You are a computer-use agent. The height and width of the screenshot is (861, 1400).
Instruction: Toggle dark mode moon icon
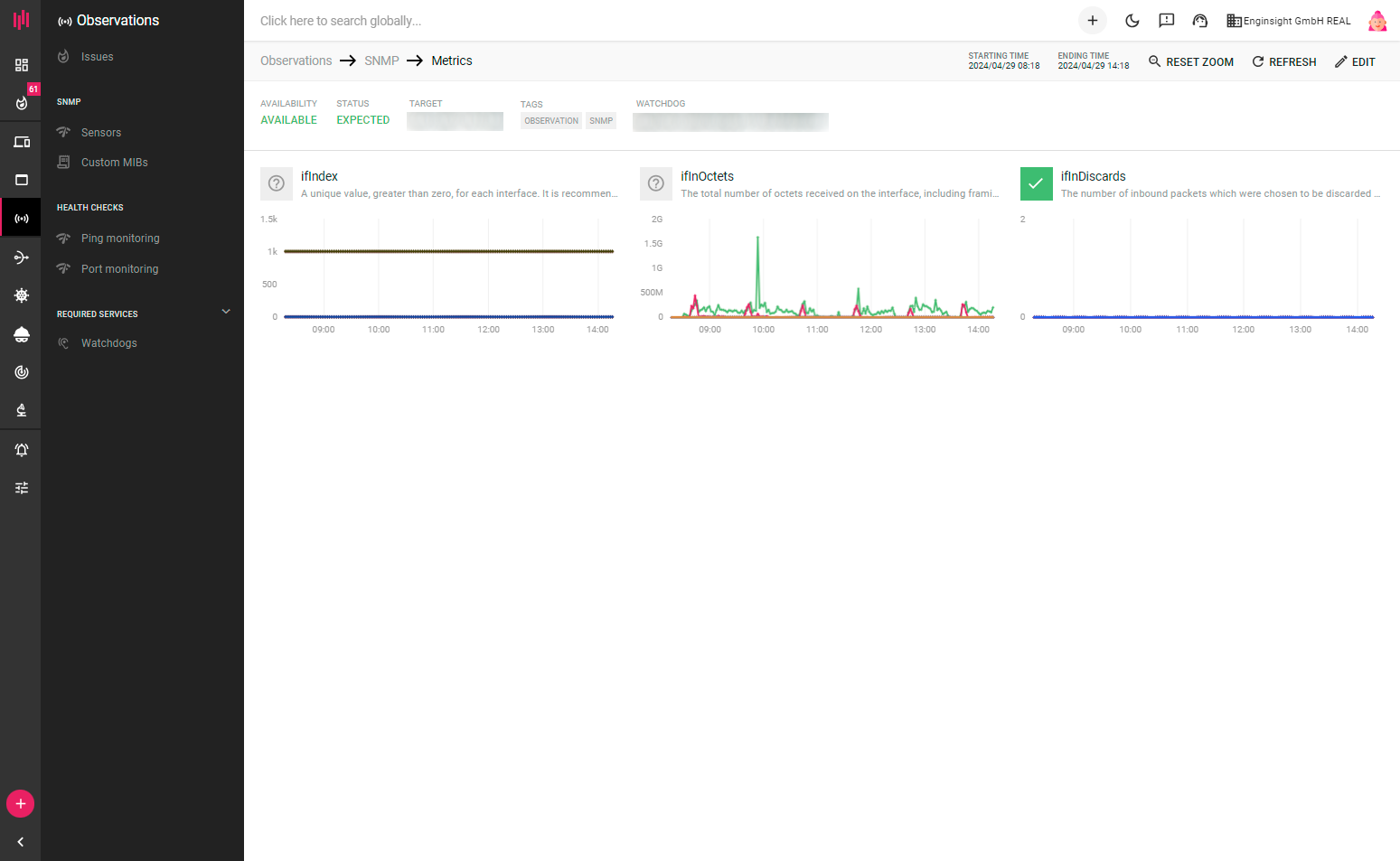pyautogui.click(x=1132, y=21)
